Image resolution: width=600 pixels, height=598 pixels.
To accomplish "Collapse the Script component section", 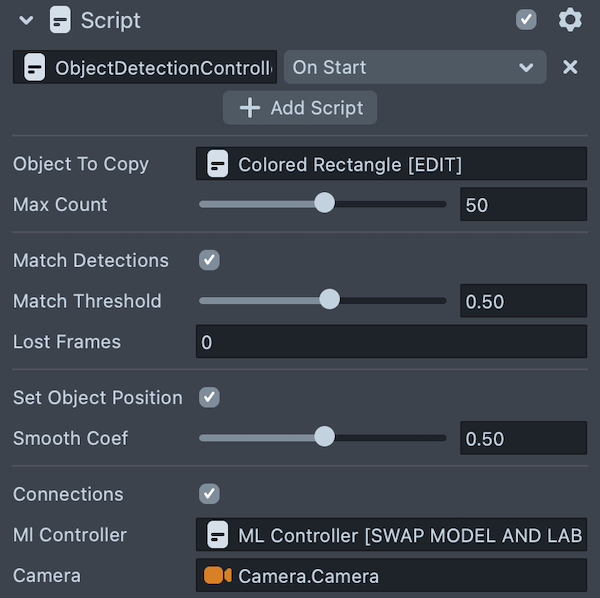I will [26, 20].
